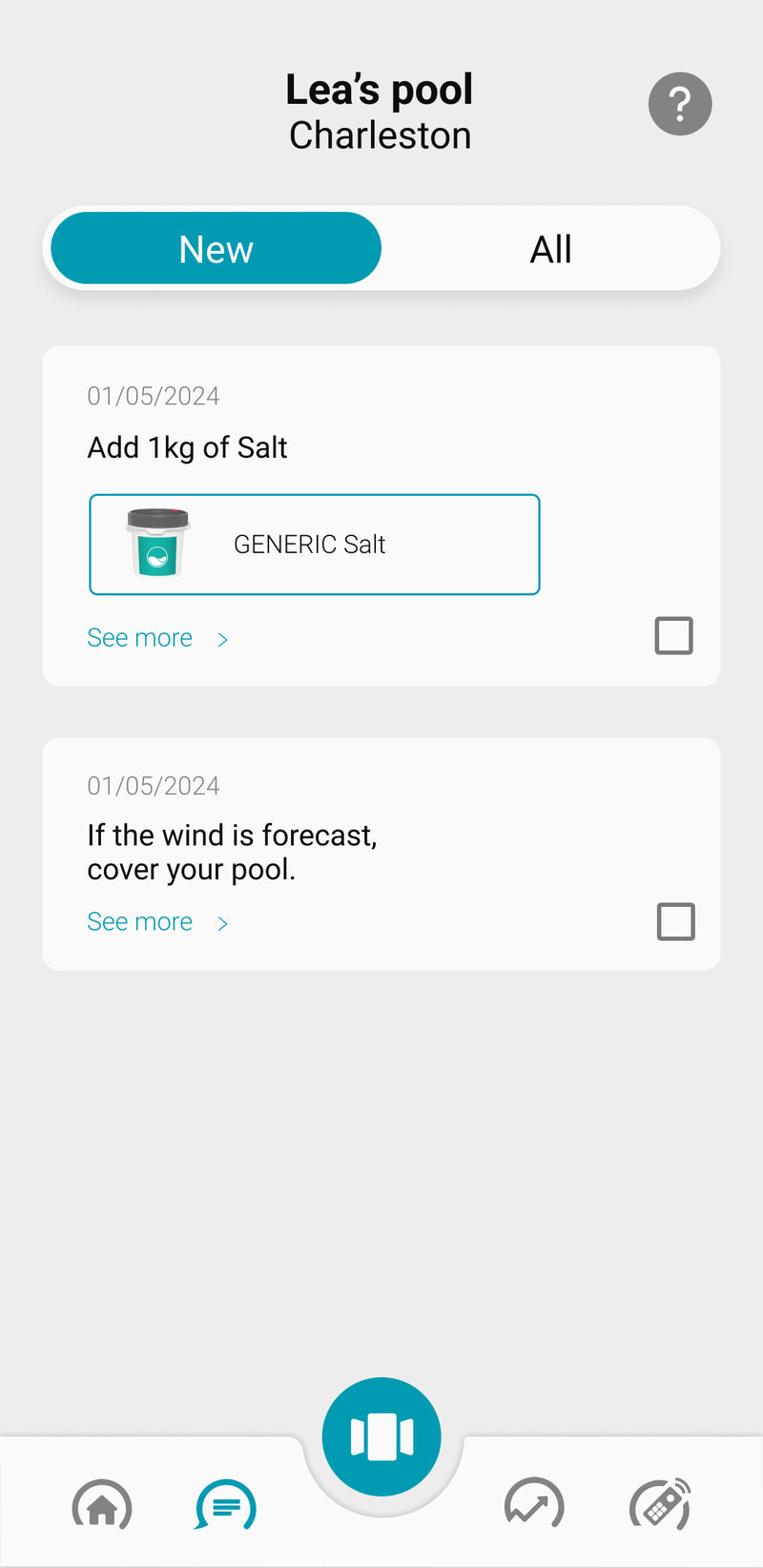Tap the Charleston location label
Image resolution: width=763 pixels, height=1568 pixels.
380,135
